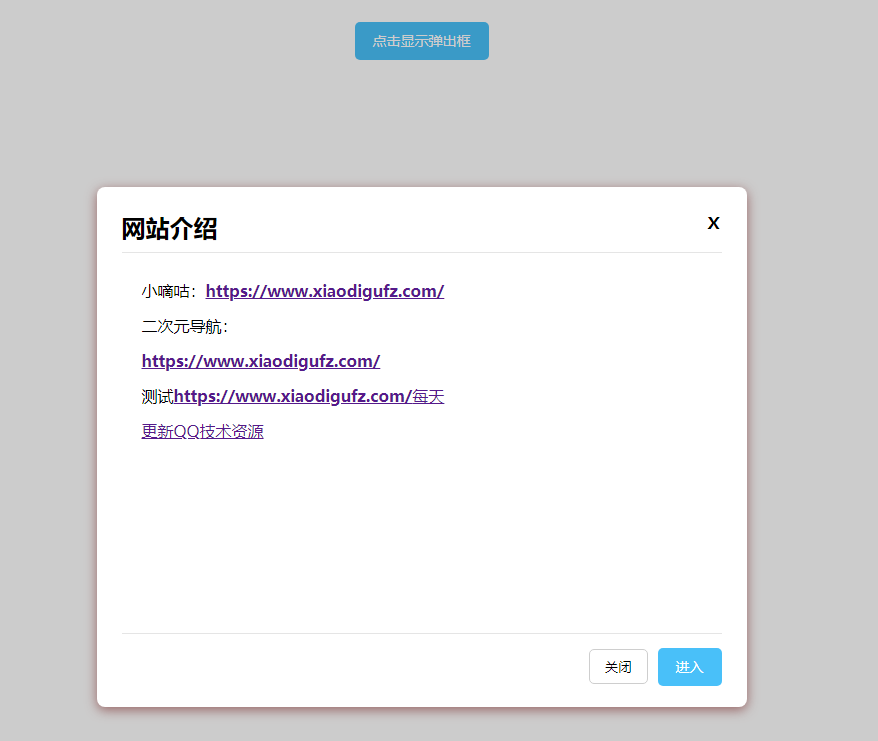Open the 更新QQ技术资源 link
Viewport: 878px width, 741px height.
coord(203,431)
